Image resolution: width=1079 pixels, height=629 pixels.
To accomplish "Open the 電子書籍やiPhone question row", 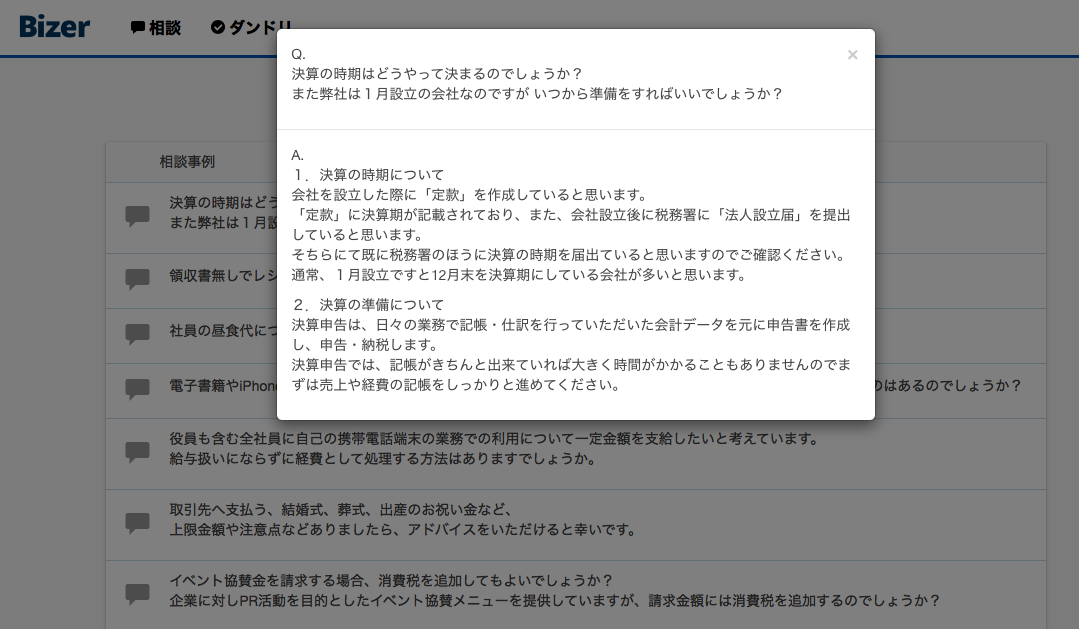I will tap(191, 391).
